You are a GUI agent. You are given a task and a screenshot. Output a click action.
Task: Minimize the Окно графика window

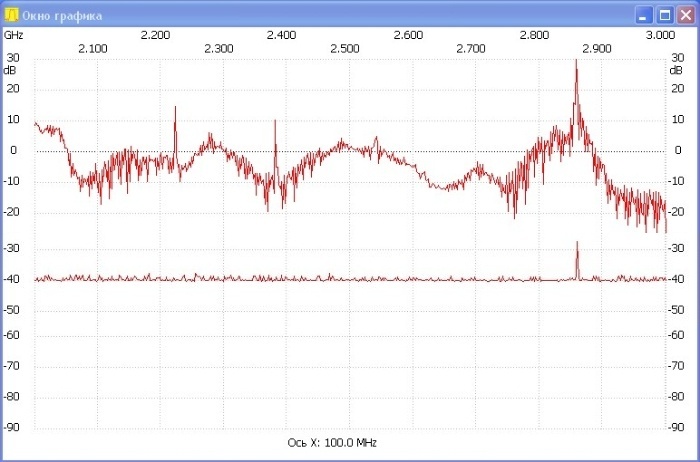coord(643,16)
